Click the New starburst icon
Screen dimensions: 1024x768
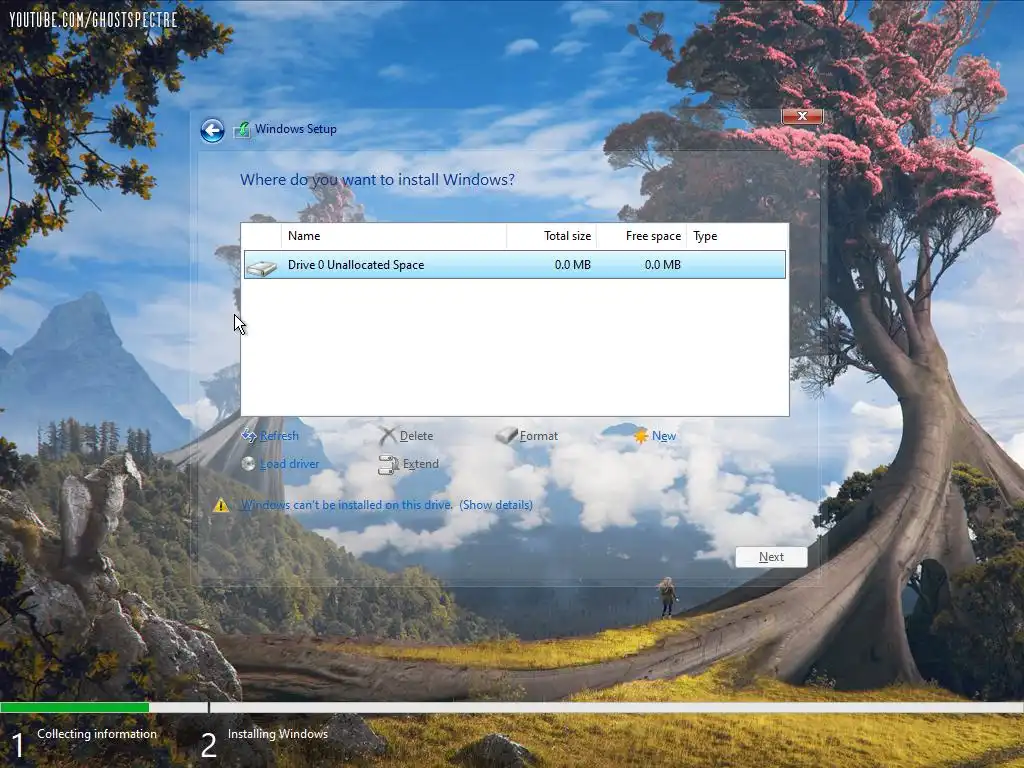pos(641,436)
